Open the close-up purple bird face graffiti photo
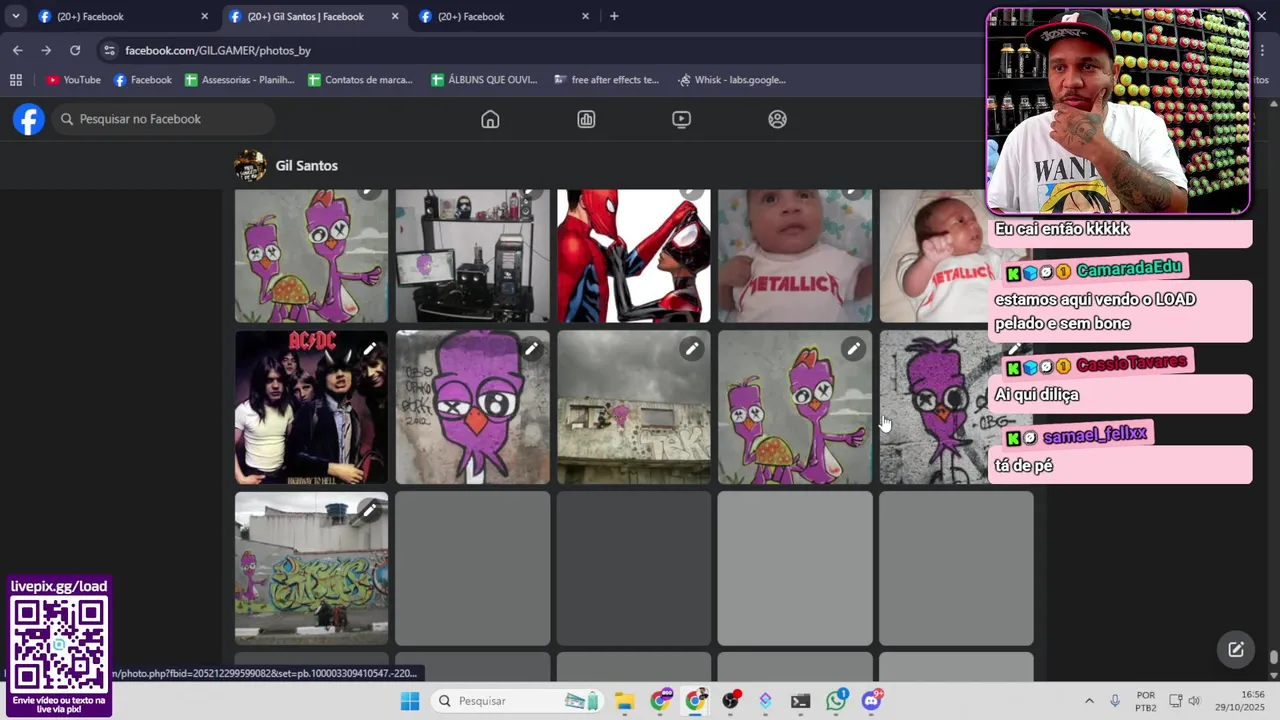 [x=473, y=407]
